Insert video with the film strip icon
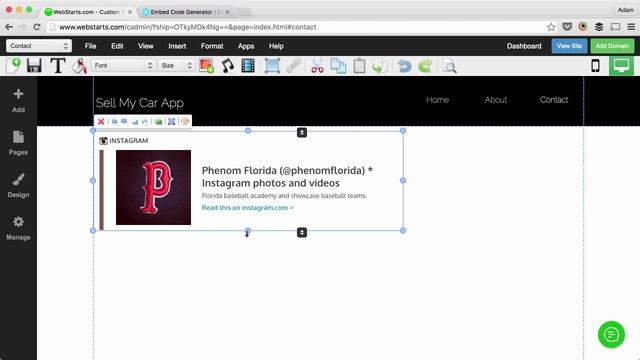The width and height of the screenshot is (640, 360). [x=248, y=66]
